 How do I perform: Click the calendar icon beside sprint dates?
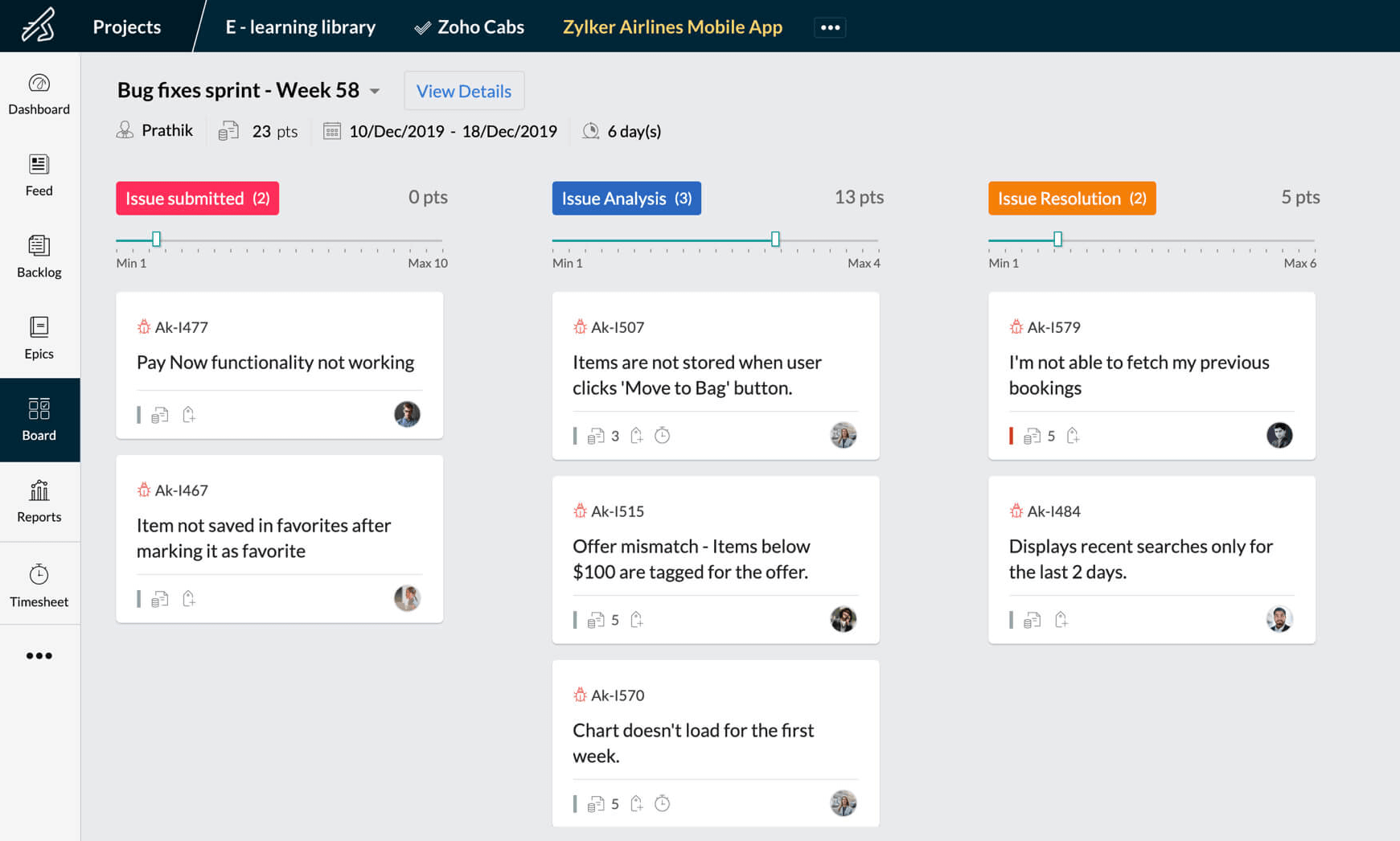click(331, 131)
